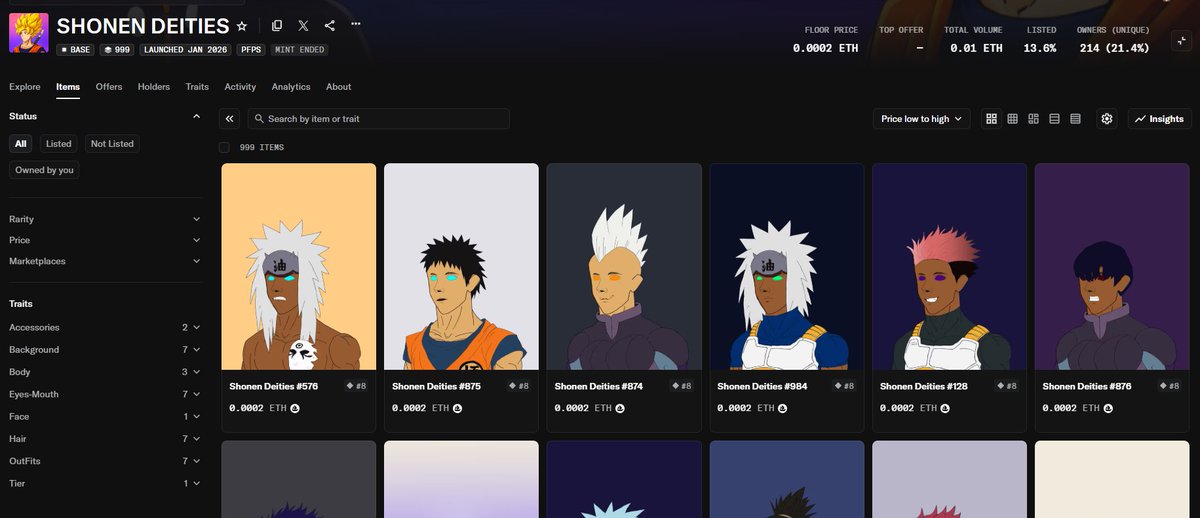Switch to large grid view
1200x518 pixels.
(x=991, y=119)
